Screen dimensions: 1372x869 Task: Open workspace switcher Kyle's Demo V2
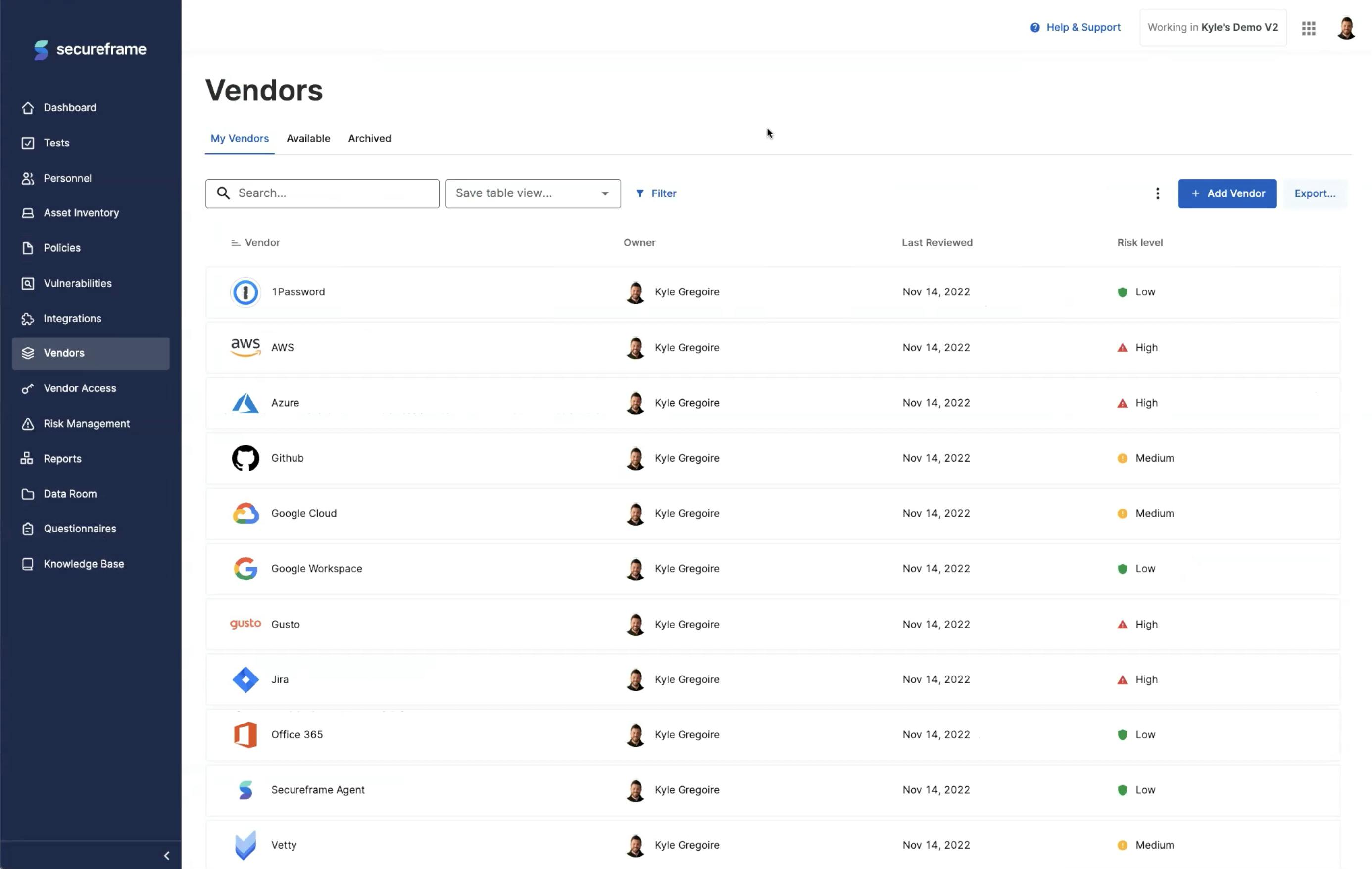[x=1213, y=27]
